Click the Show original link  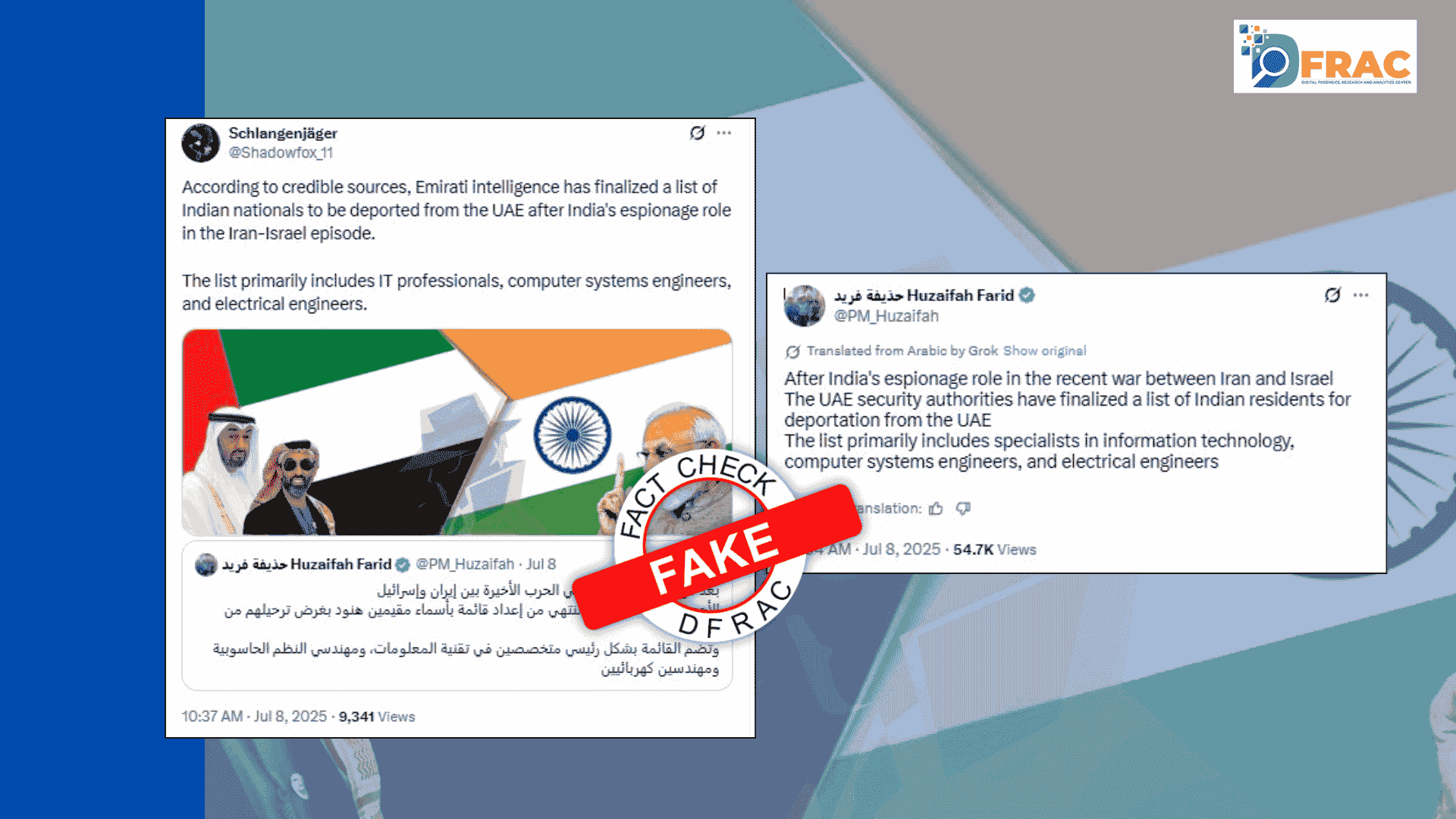[x=1044, y=351]
